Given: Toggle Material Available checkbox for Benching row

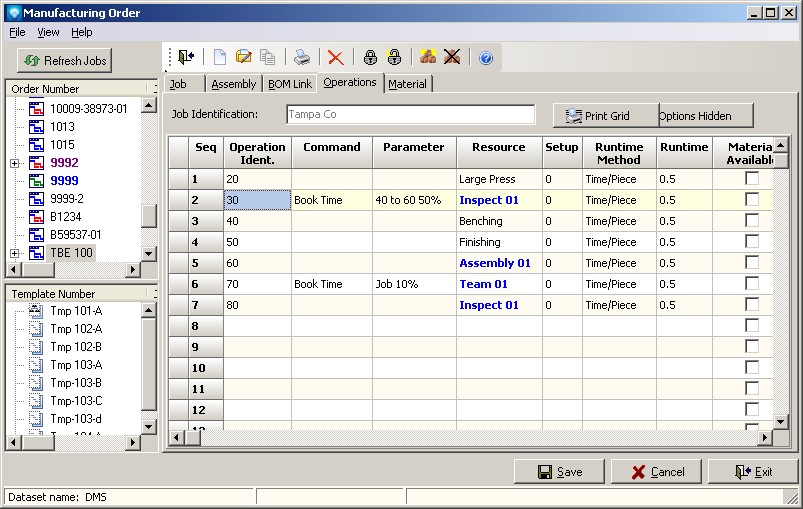Looking at the screenshot, I should click(752, 220).
